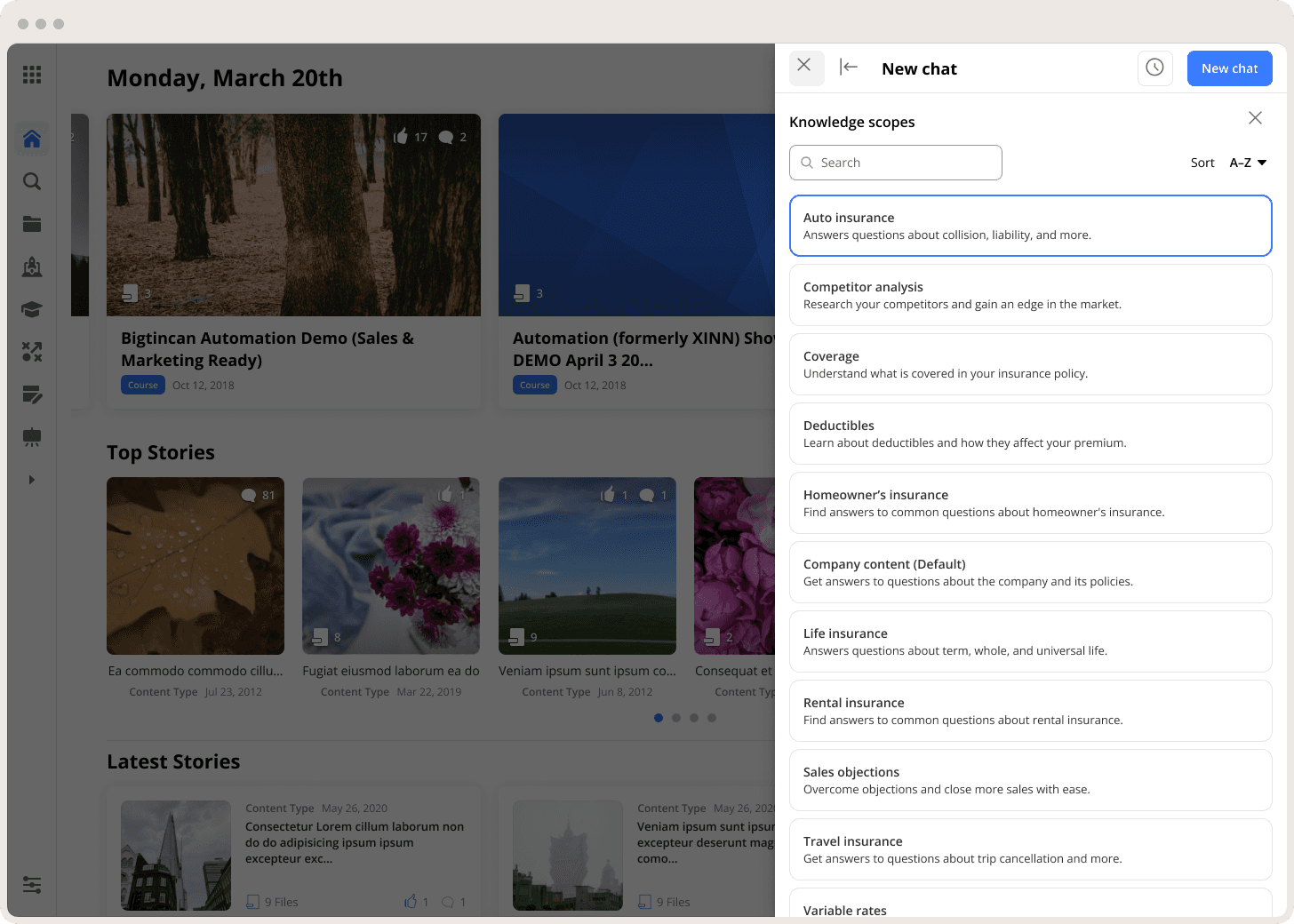Select the Competitor analysis scope

[1031, 295]
